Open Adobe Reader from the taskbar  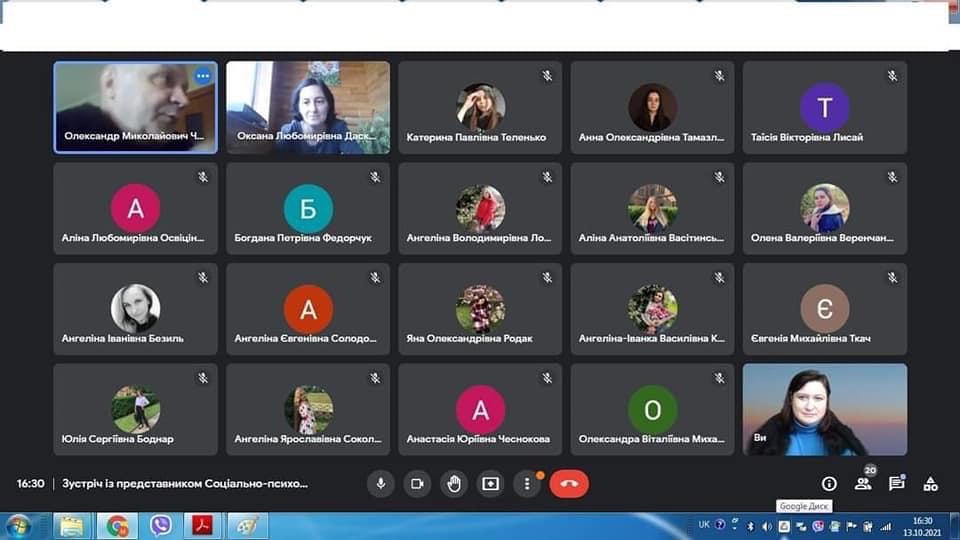pyautogui.click(x=204, y=525)
